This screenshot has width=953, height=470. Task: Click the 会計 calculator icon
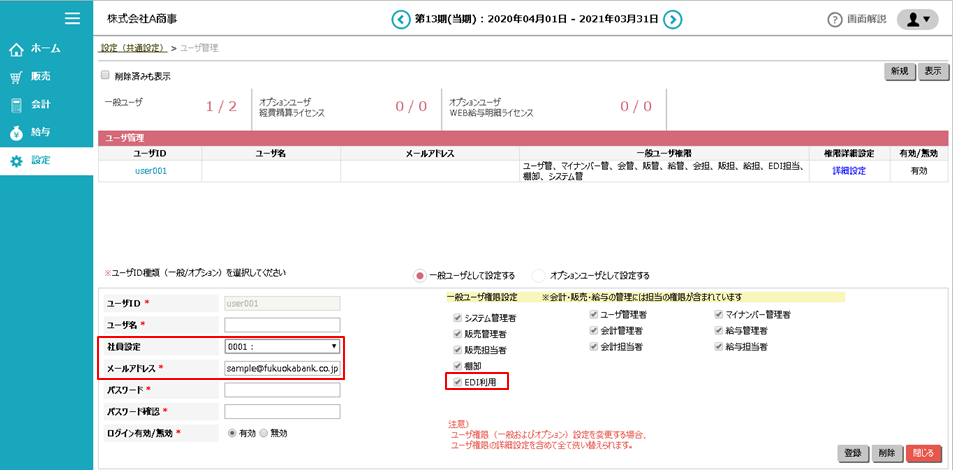16,104
